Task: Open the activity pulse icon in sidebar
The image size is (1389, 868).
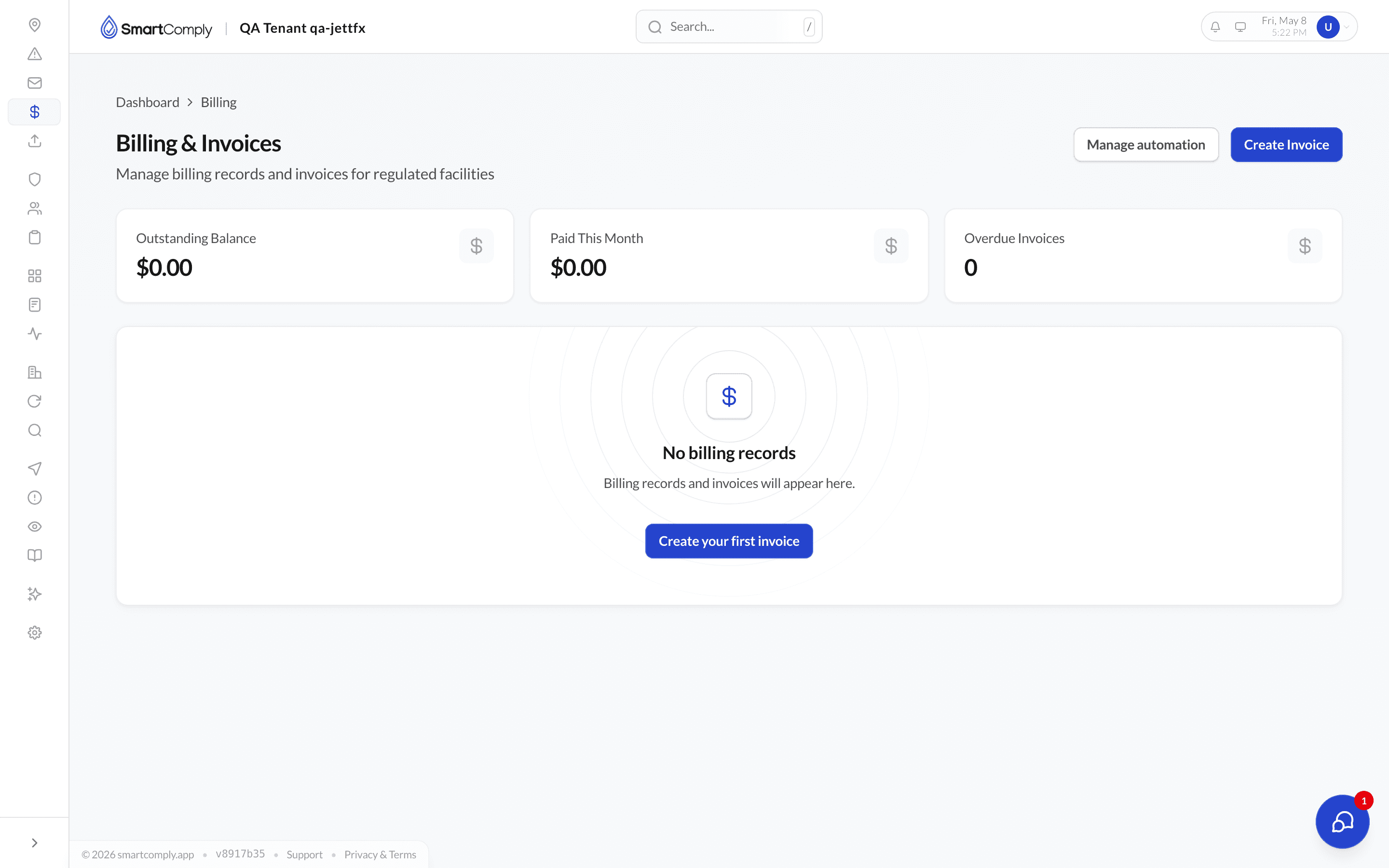Action: [34, 334]
